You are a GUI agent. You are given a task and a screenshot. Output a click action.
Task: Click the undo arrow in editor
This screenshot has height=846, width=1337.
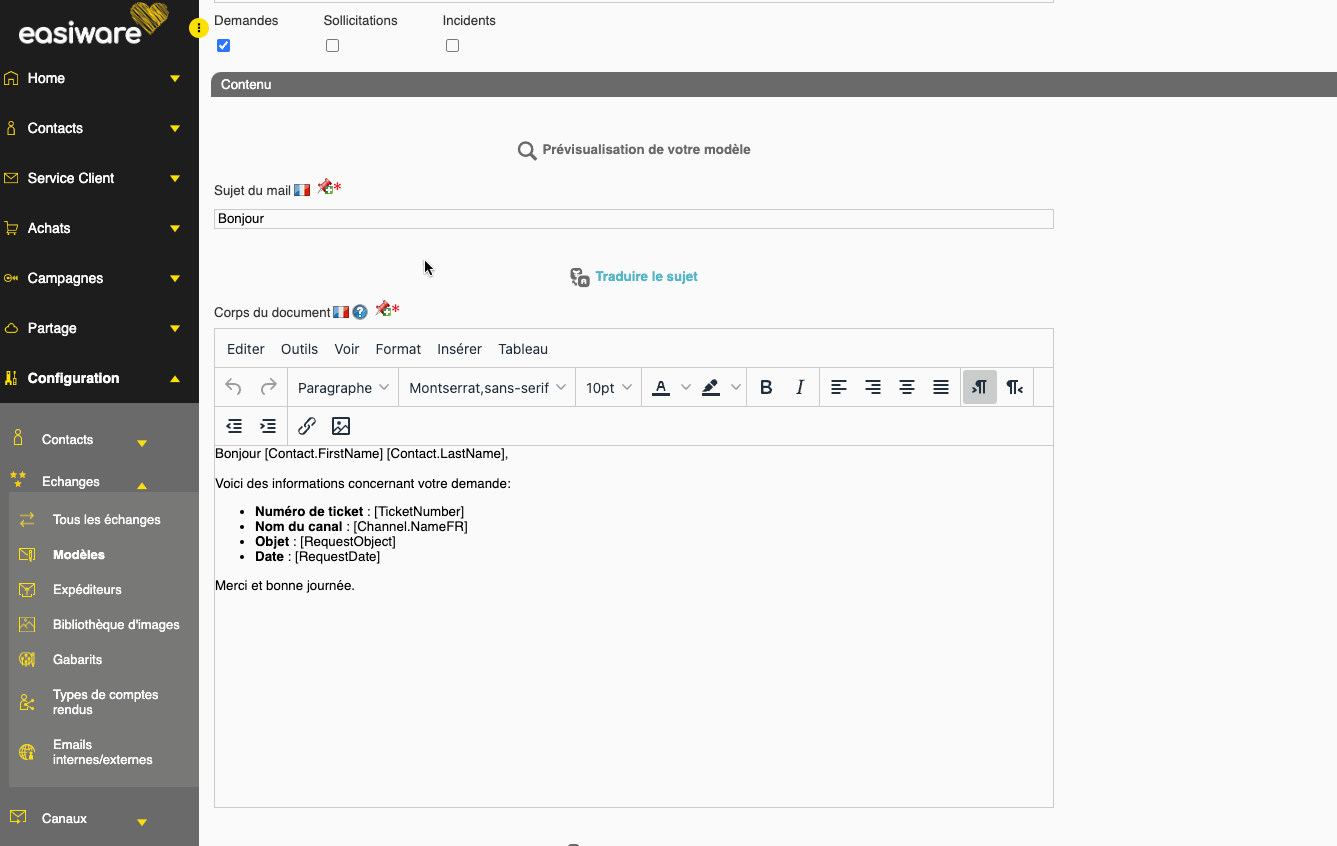click(234, 388)
